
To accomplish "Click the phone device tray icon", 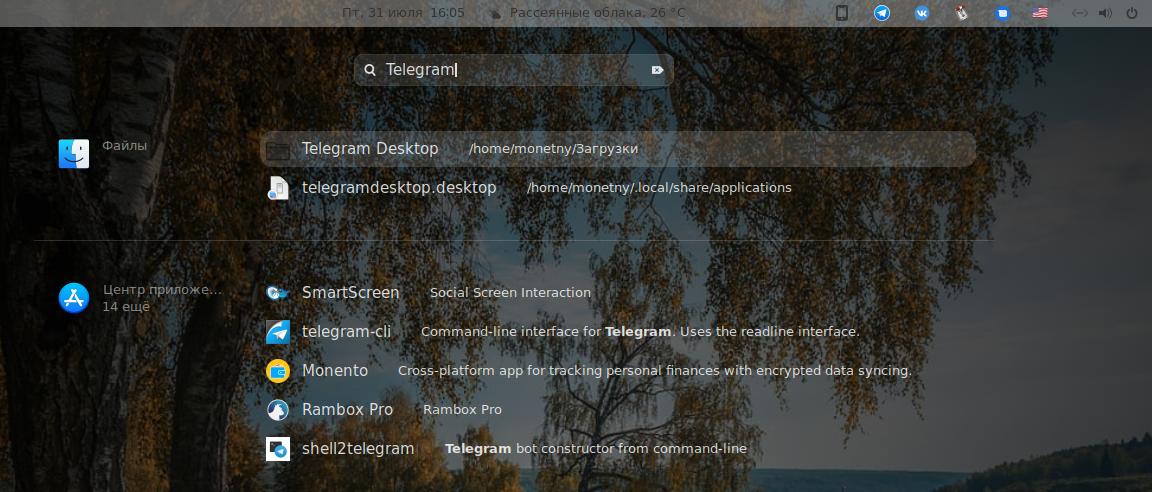I will [x=842, y=13].
